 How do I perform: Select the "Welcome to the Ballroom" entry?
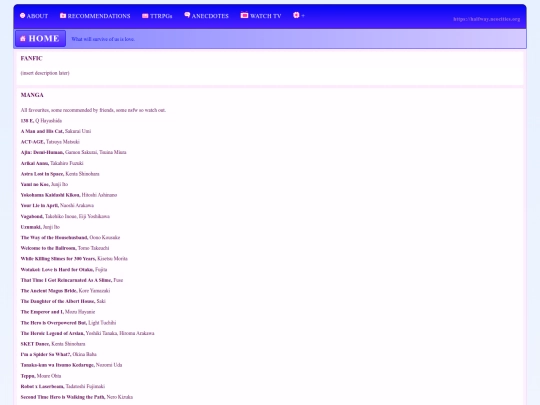[65, 248]
